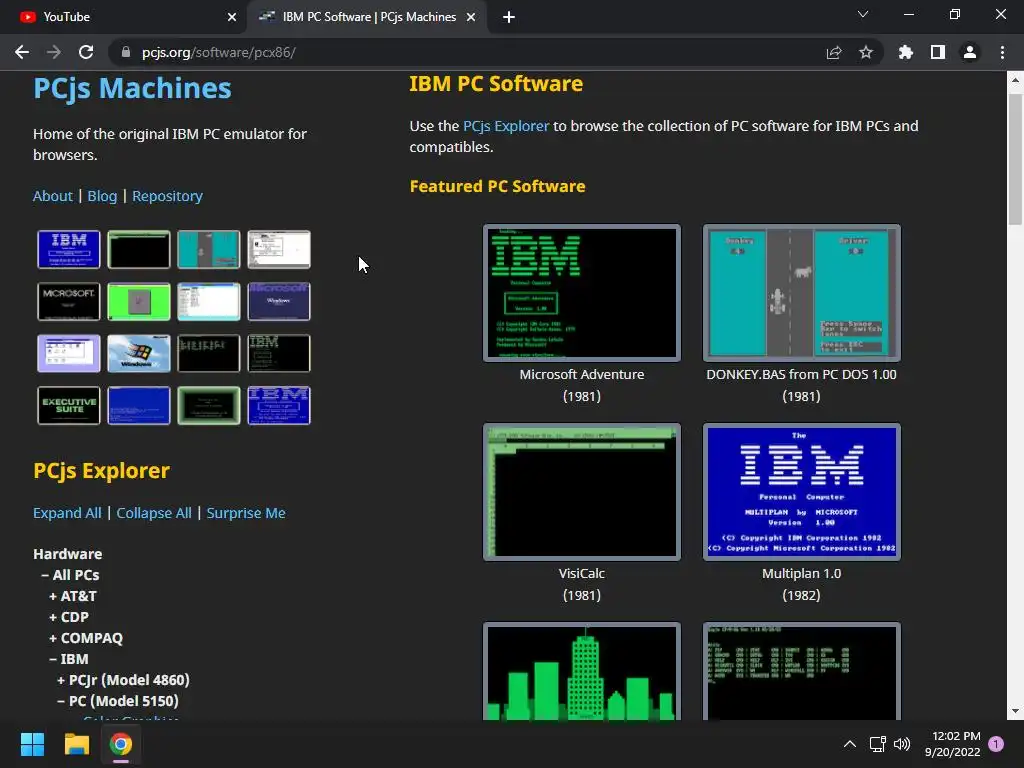The image size is (1024, 768).
Task: Expand the PCjr (Model 4860) node
Action: tap(123, 680)
